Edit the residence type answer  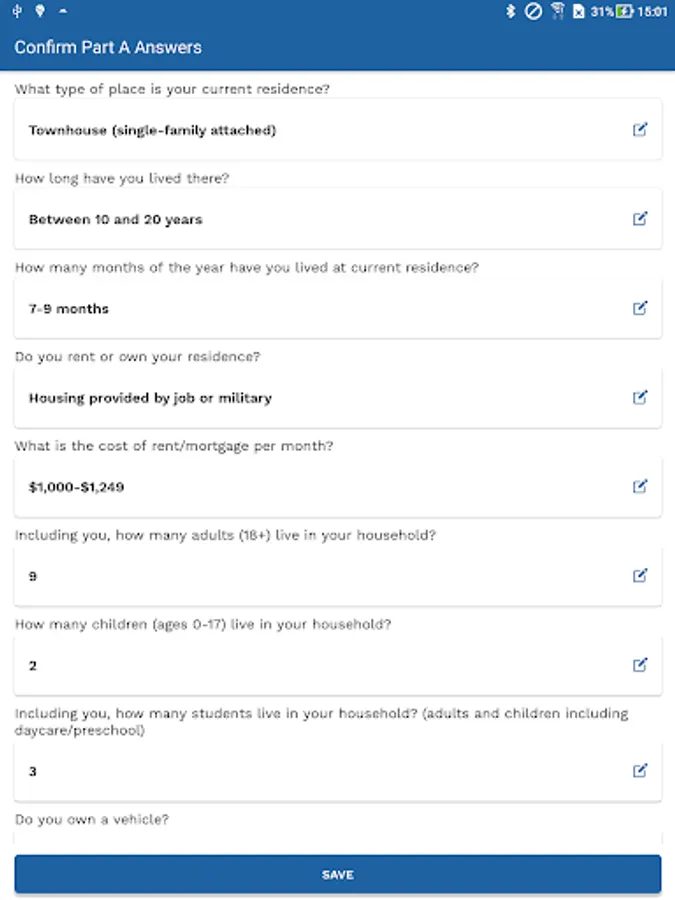pyautogui.click(x=640, y=129)
